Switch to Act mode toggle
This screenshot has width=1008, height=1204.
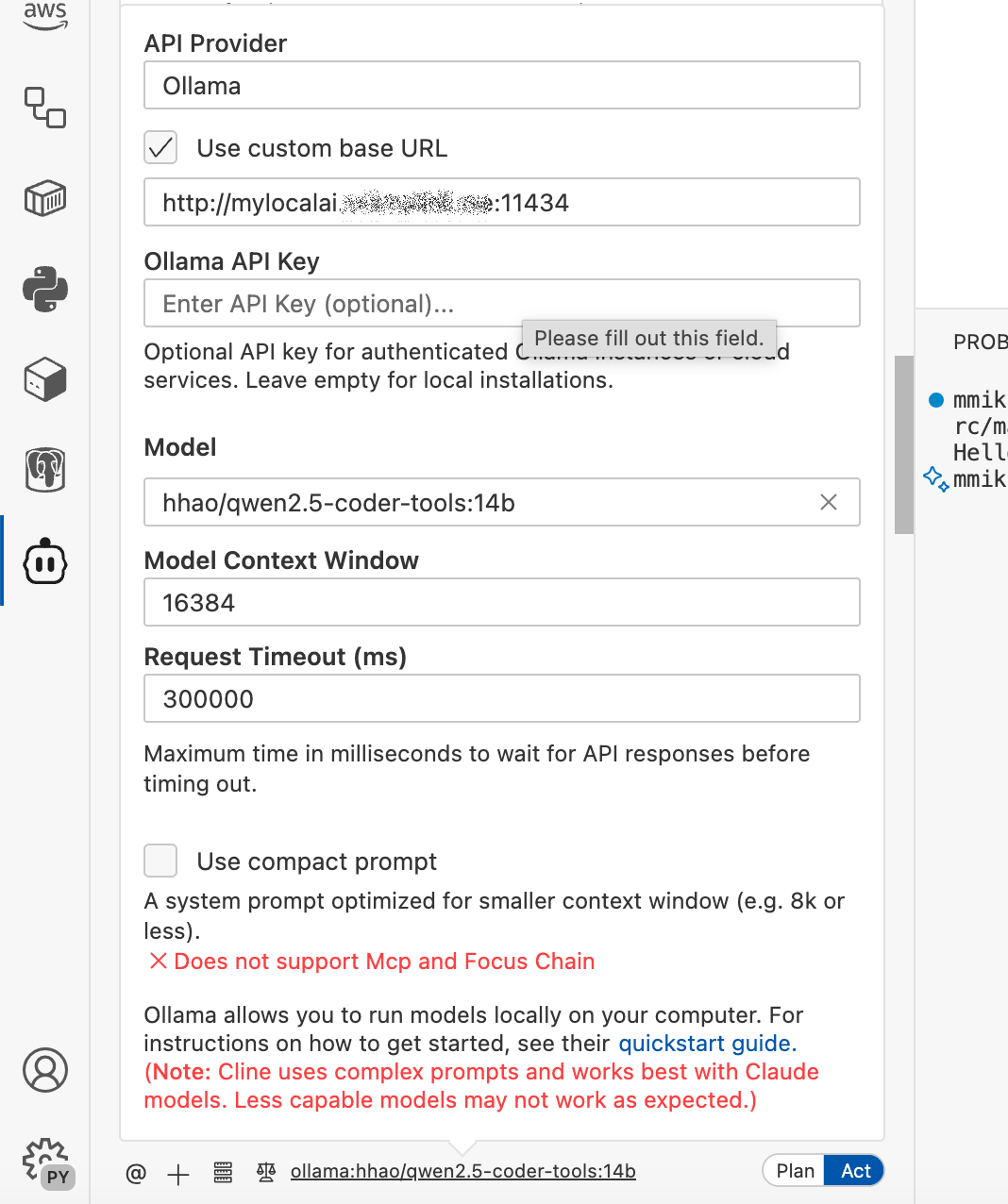click(x=855, y=1171)
